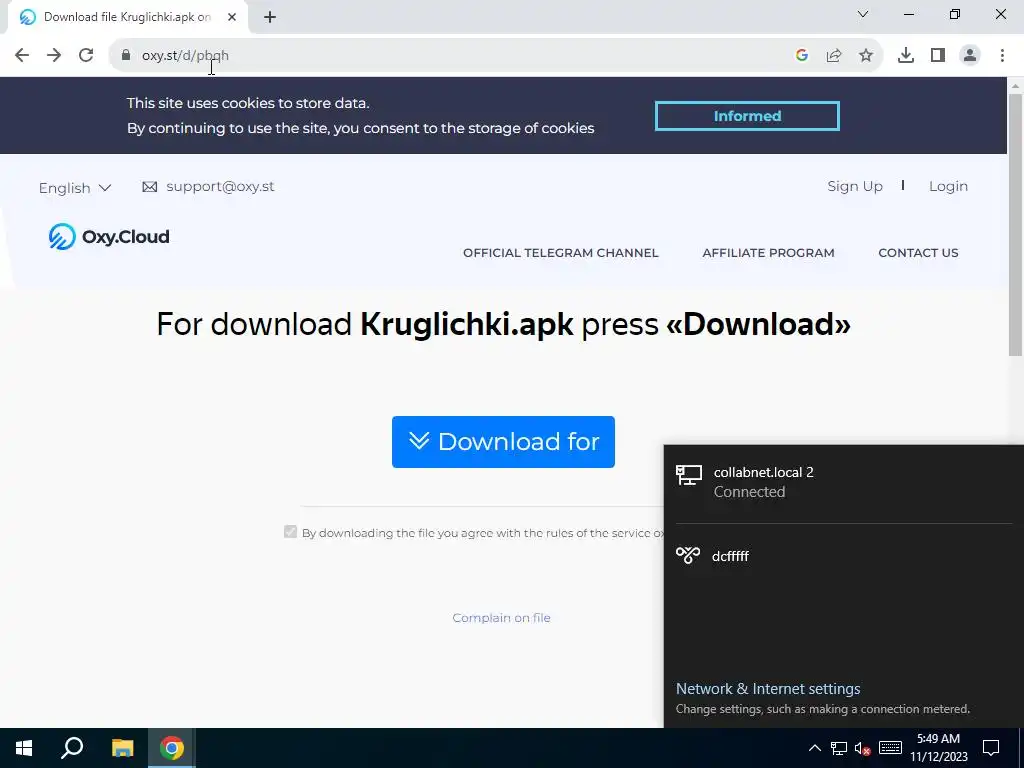The image size is (1024, 768).
Task: Click the muted volume tray icon
Action: (x=863, y=748)
